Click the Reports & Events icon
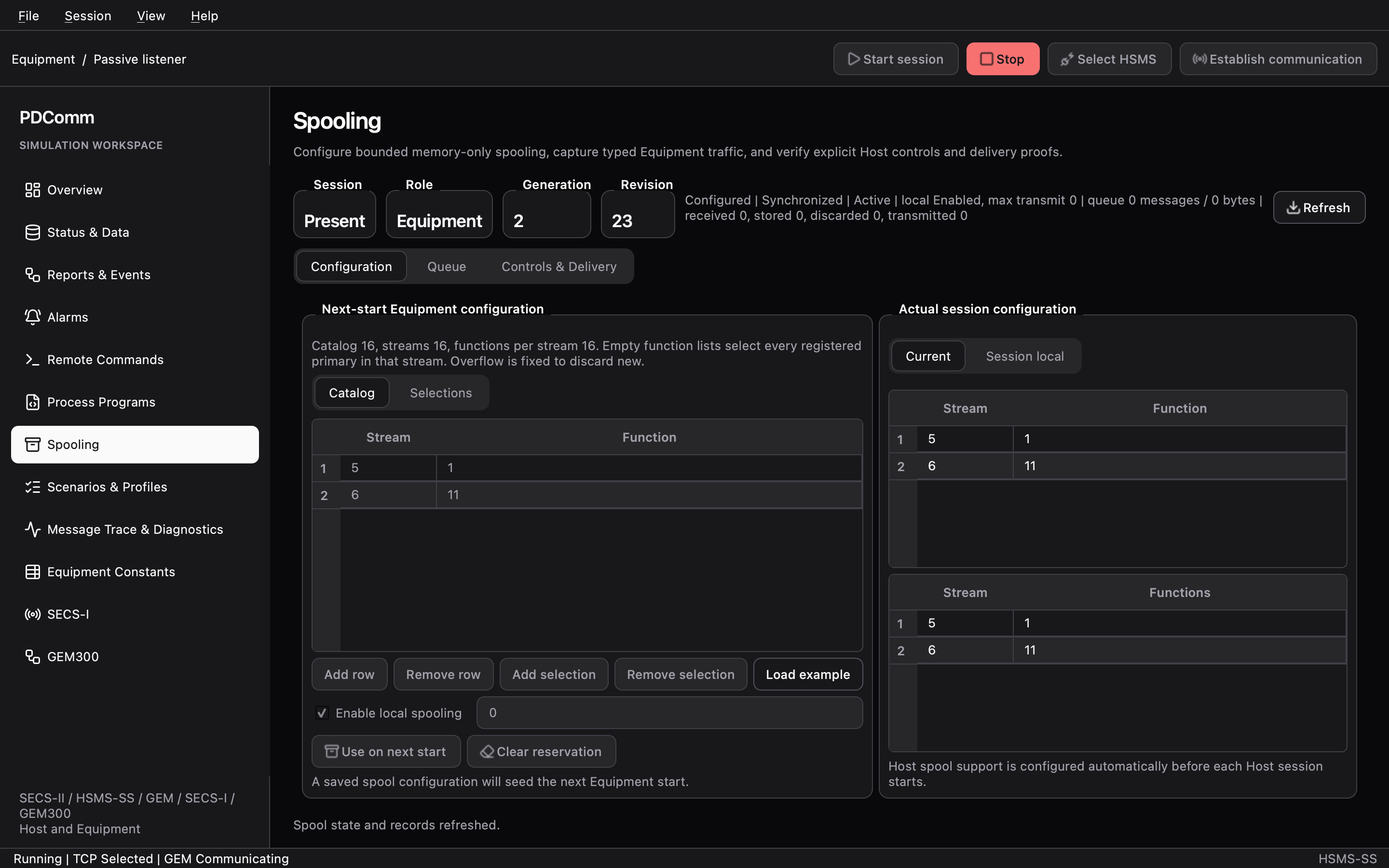 pyautogui.click(x=33, y=275)
